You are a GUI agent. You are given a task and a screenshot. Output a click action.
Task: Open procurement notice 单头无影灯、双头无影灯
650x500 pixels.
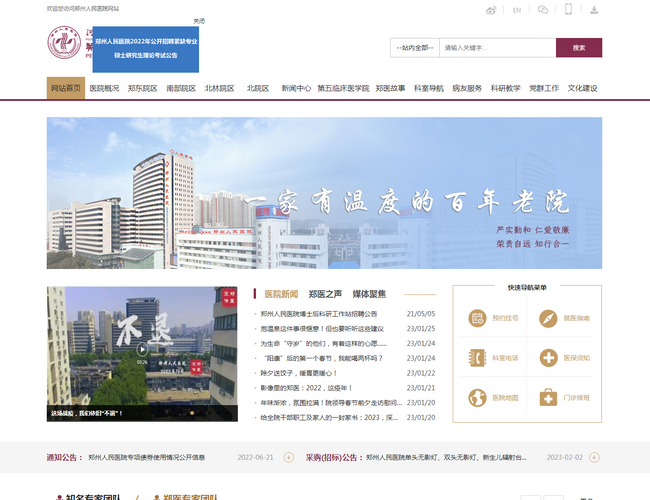[446, 458]
